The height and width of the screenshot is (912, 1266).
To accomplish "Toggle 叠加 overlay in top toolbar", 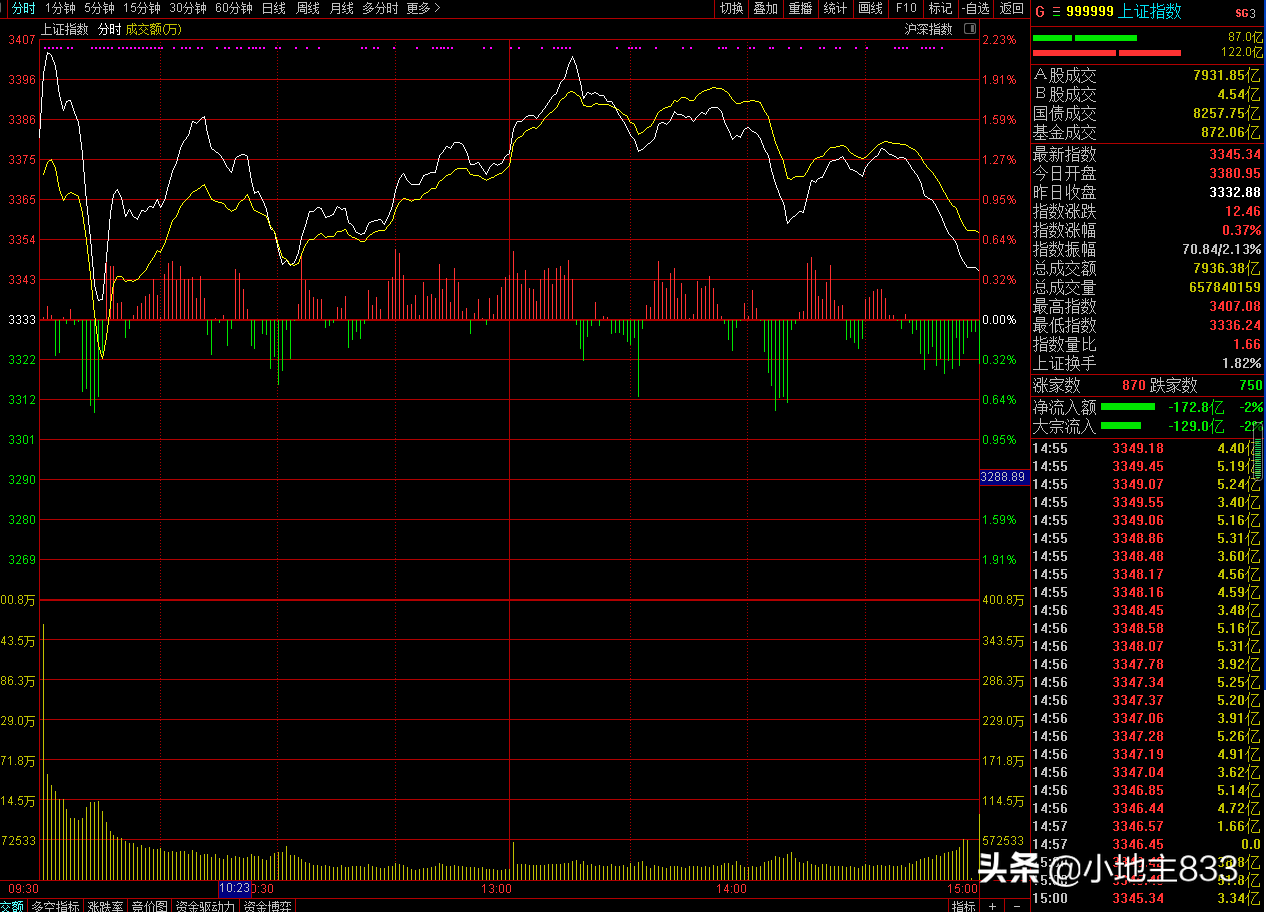I will [765, 8].
